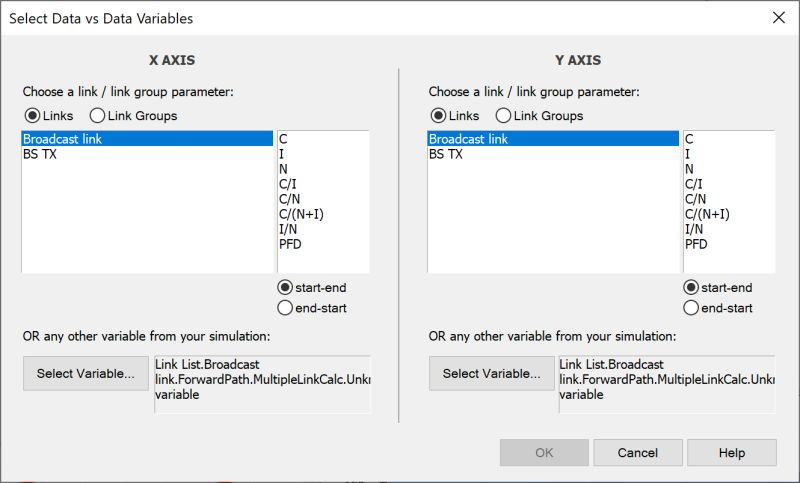Close the Select Data vs Data dialog
The width and height of the screenshot is (800, 483).
pos(779,17)
